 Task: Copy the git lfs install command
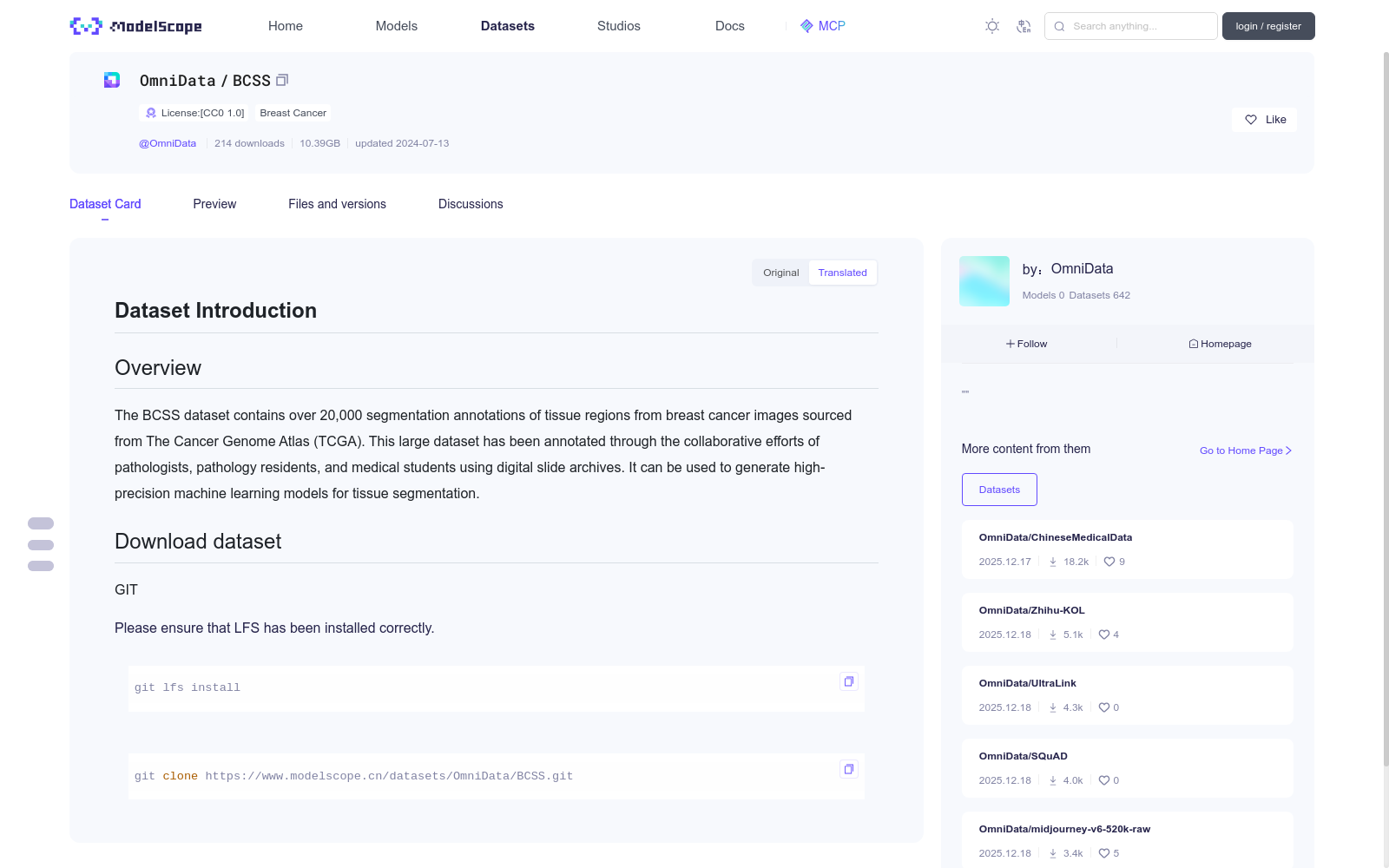(x=848, y=681)
